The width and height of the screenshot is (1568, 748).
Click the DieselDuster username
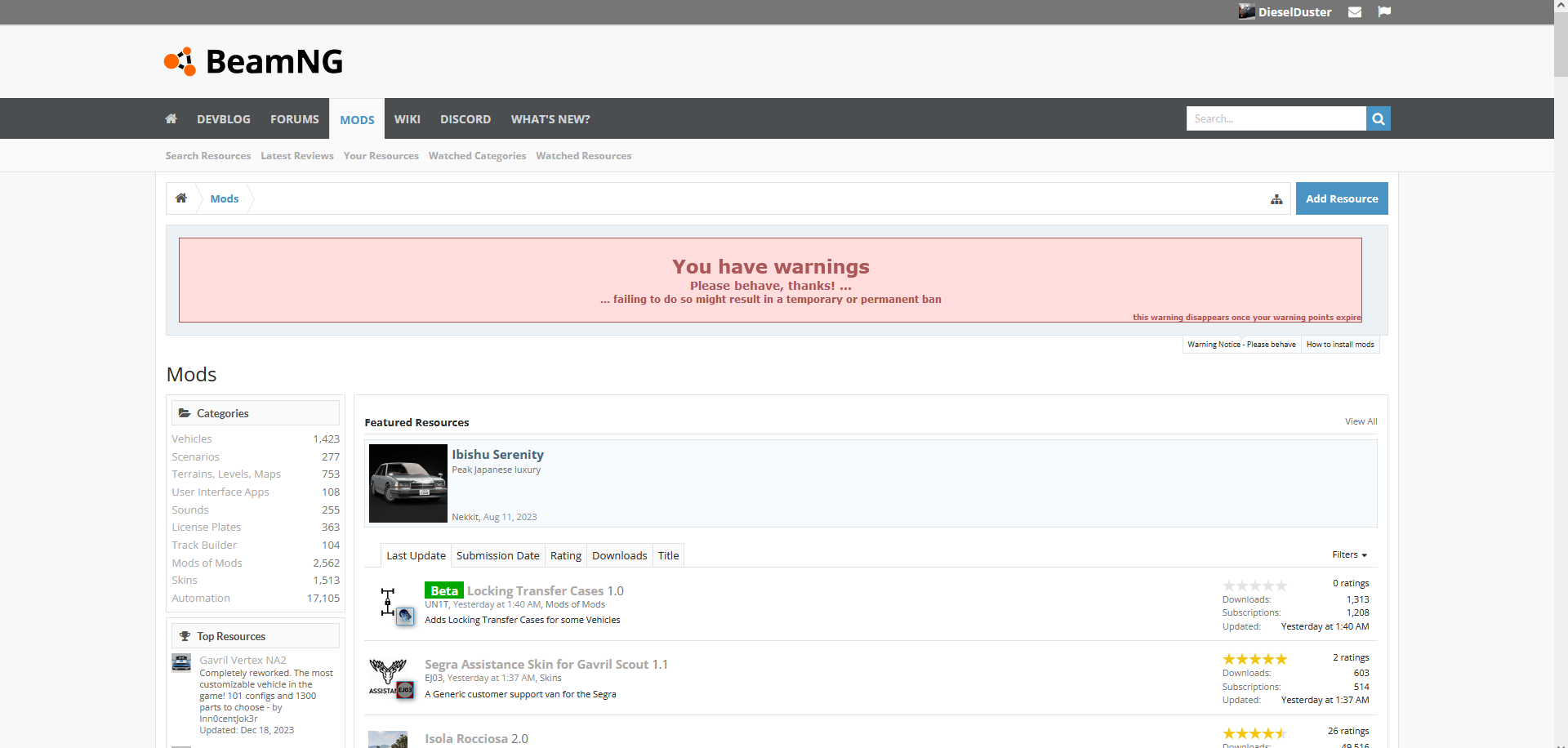(x=1295, y=12)
